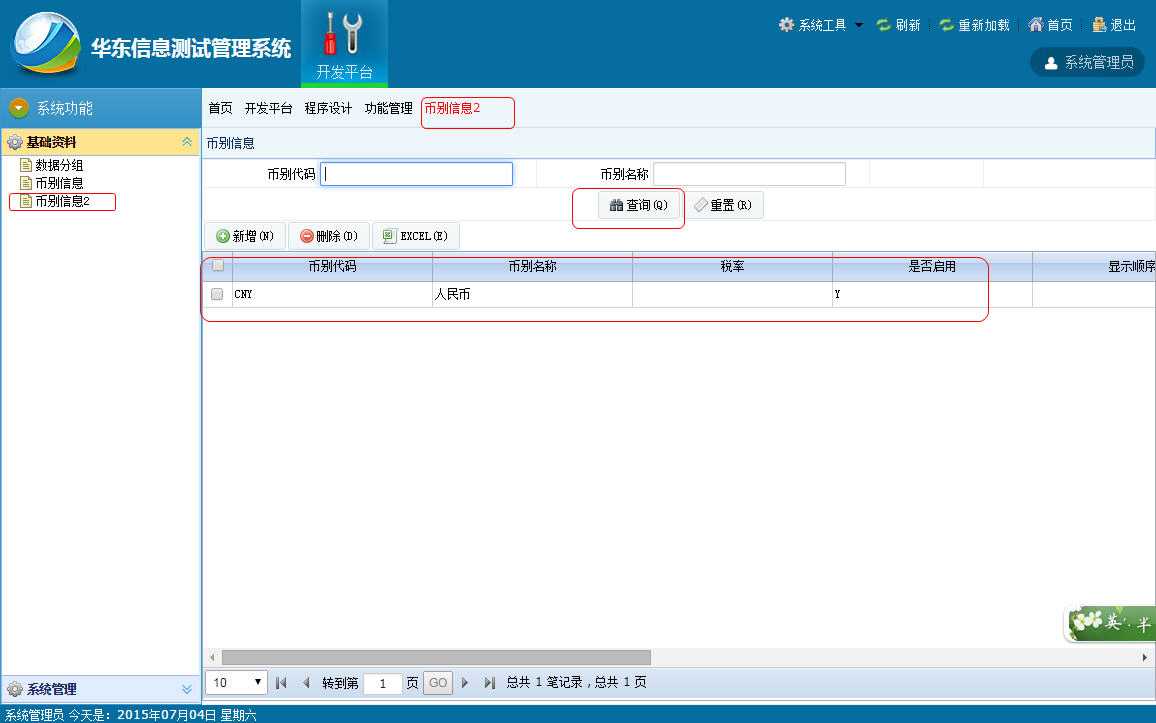Click the 重新加载 reload icon
Viewport: 1156px width, 723px height.
[x=947, y=25]
